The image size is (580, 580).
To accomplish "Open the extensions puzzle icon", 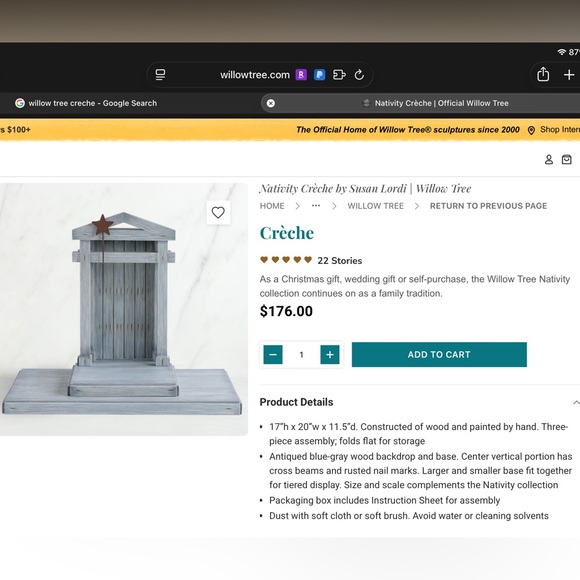I will pos(339,75).
